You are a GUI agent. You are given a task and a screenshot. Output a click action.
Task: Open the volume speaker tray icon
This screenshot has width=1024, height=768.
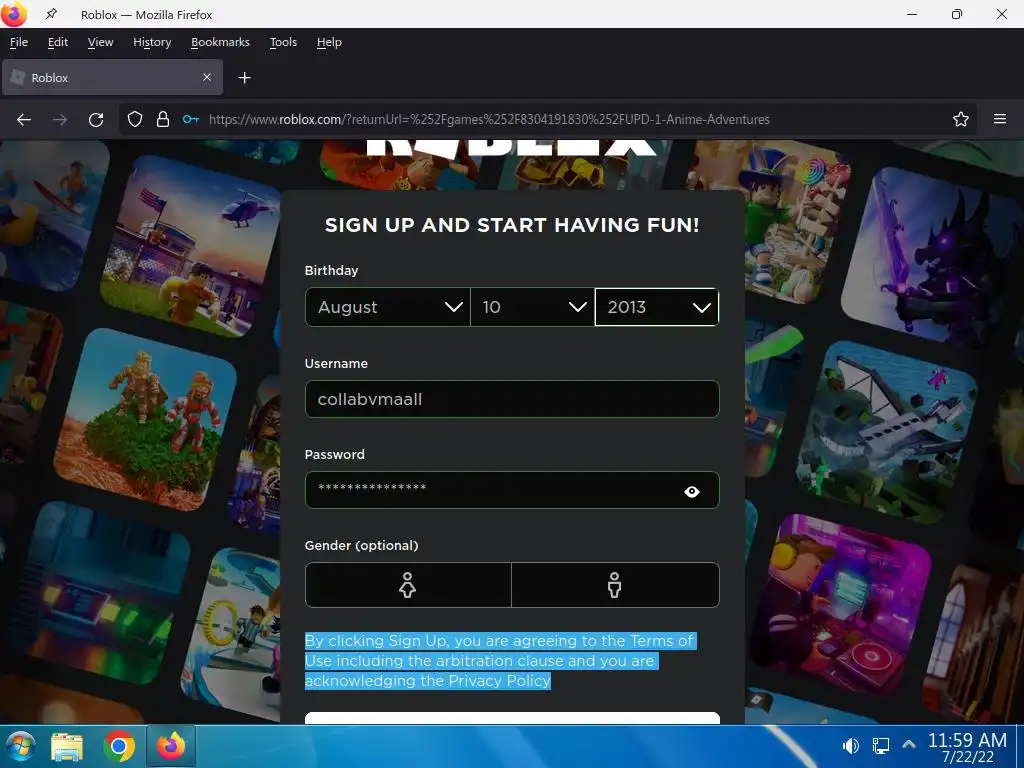pos(850,746)
